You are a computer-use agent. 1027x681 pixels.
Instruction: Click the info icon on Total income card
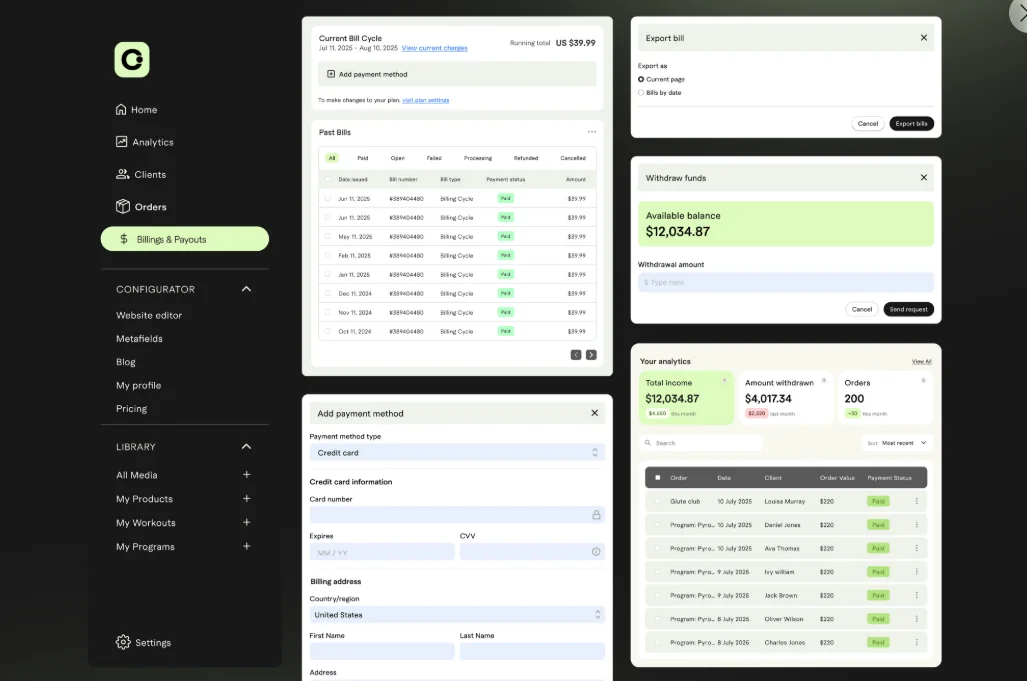click(724, 380)
